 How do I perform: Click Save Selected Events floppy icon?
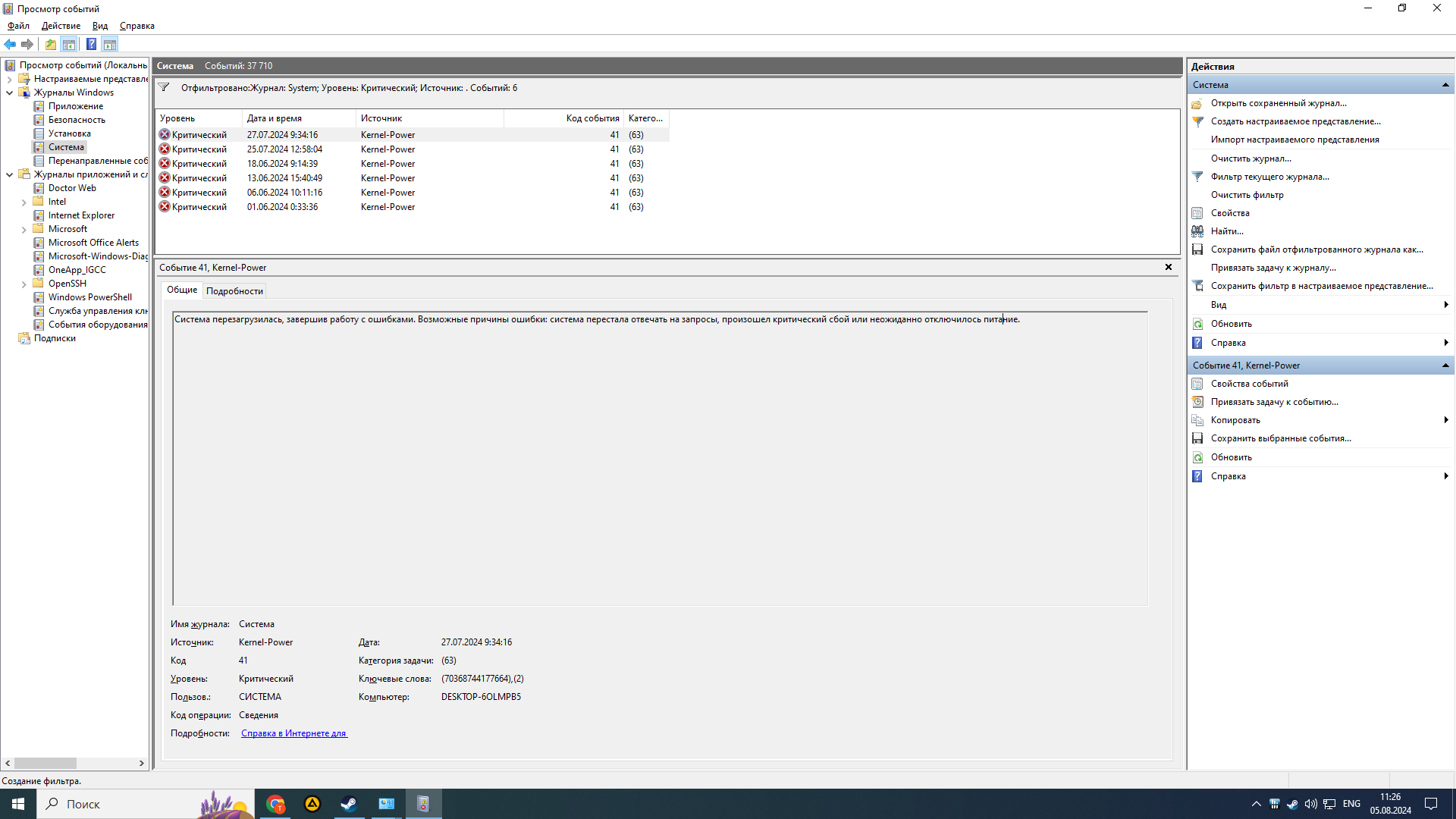[1197, 438]
